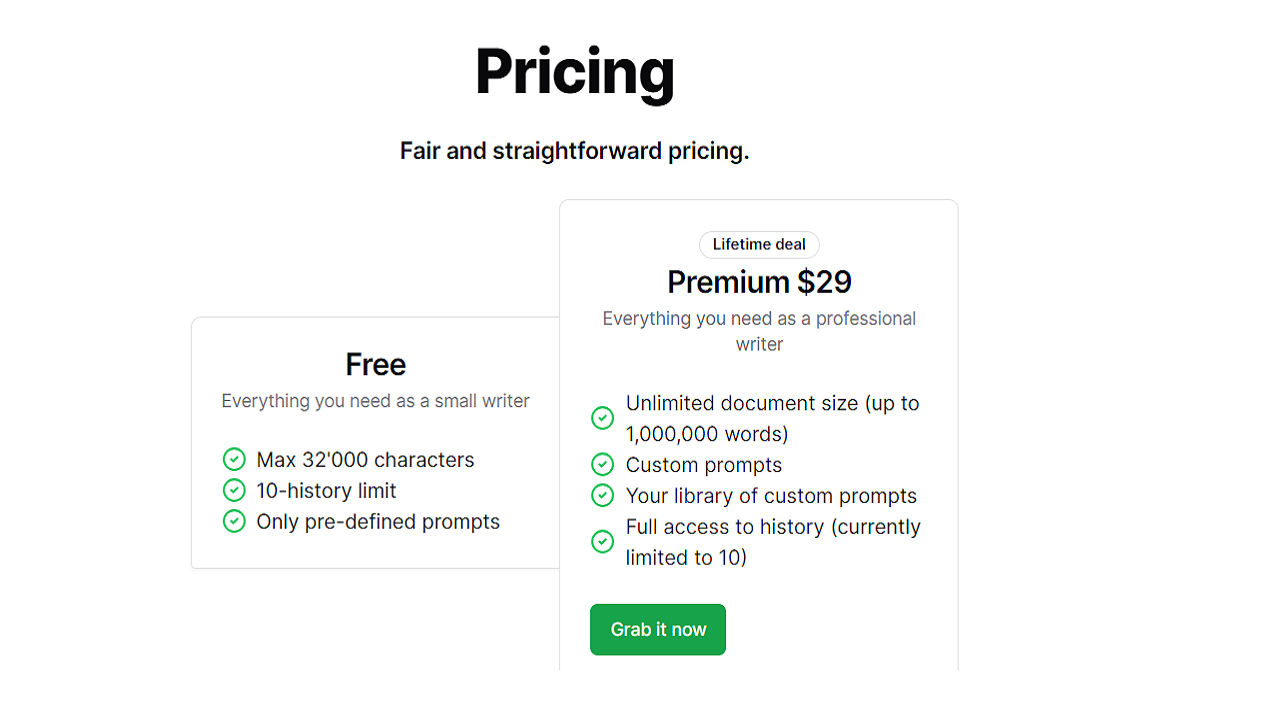Image resolution: width=1280 pixels, height=720 pixels.
Task: Click the Custom prompts feature text
Action: pos(704,465)
